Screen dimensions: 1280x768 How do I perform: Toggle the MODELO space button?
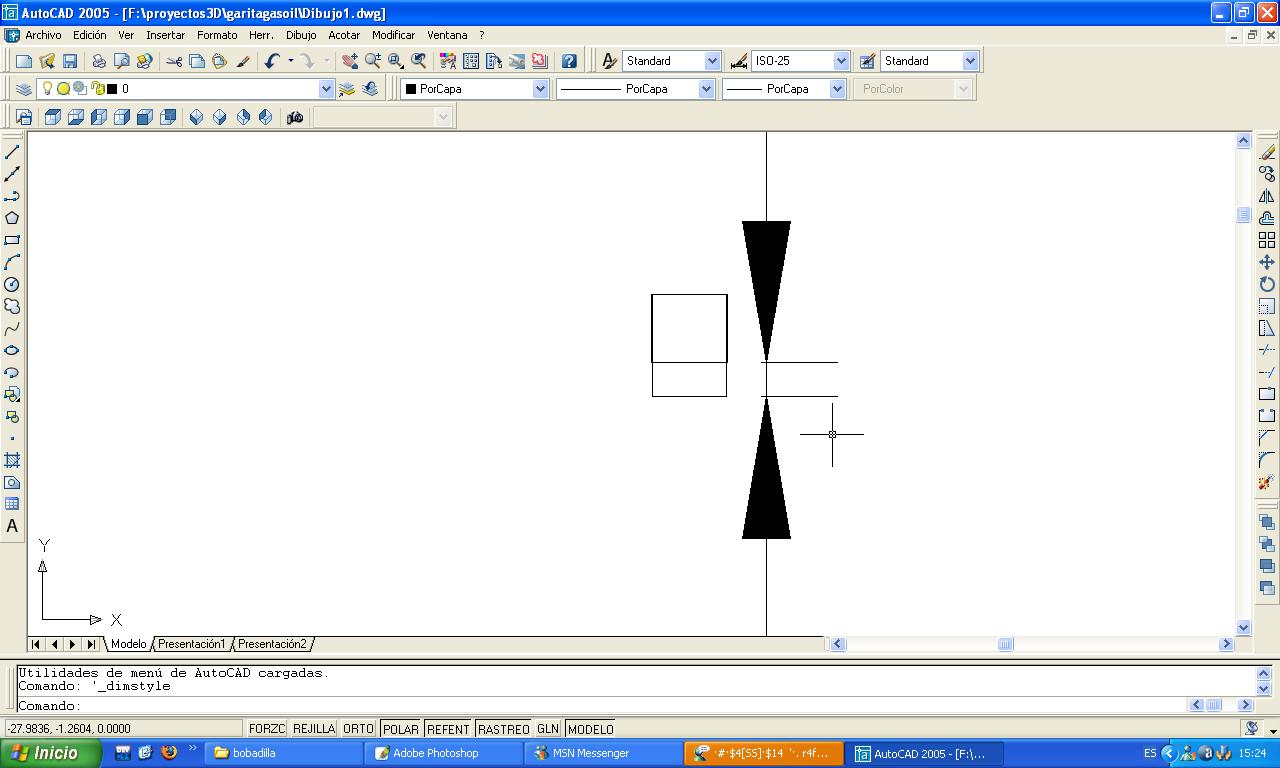[x=590, y=729]
